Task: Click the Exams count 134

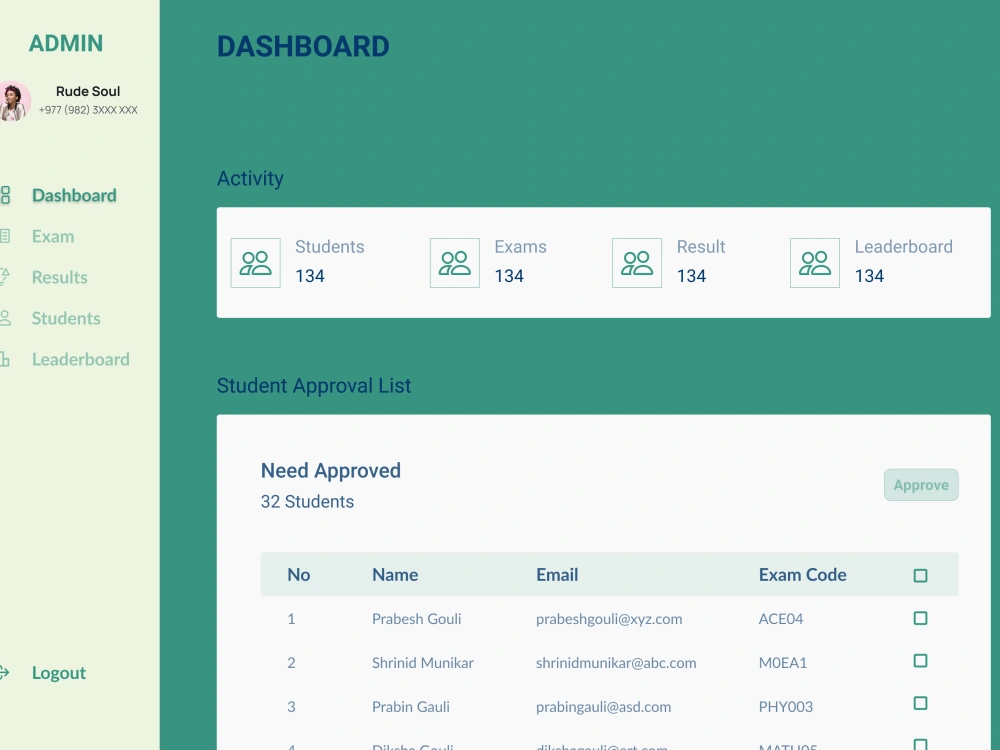Action: click(509, 276)
